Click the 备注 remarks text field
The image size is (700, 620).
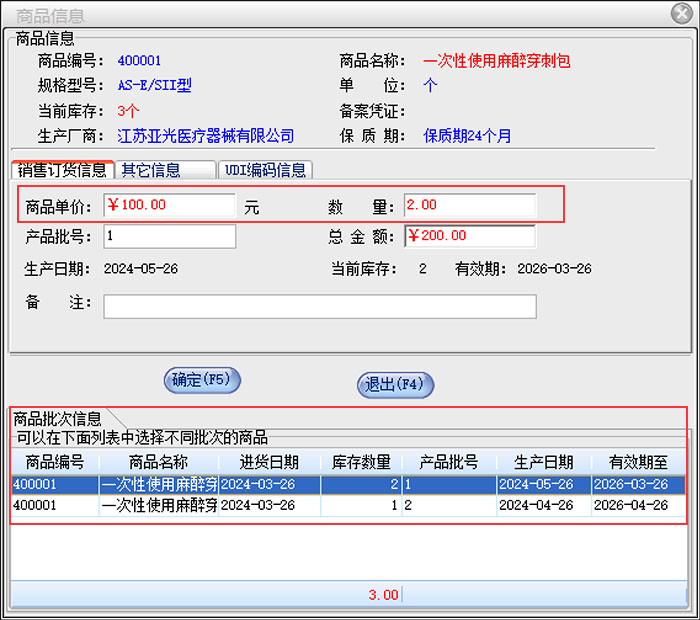click(x=319, y=306)
